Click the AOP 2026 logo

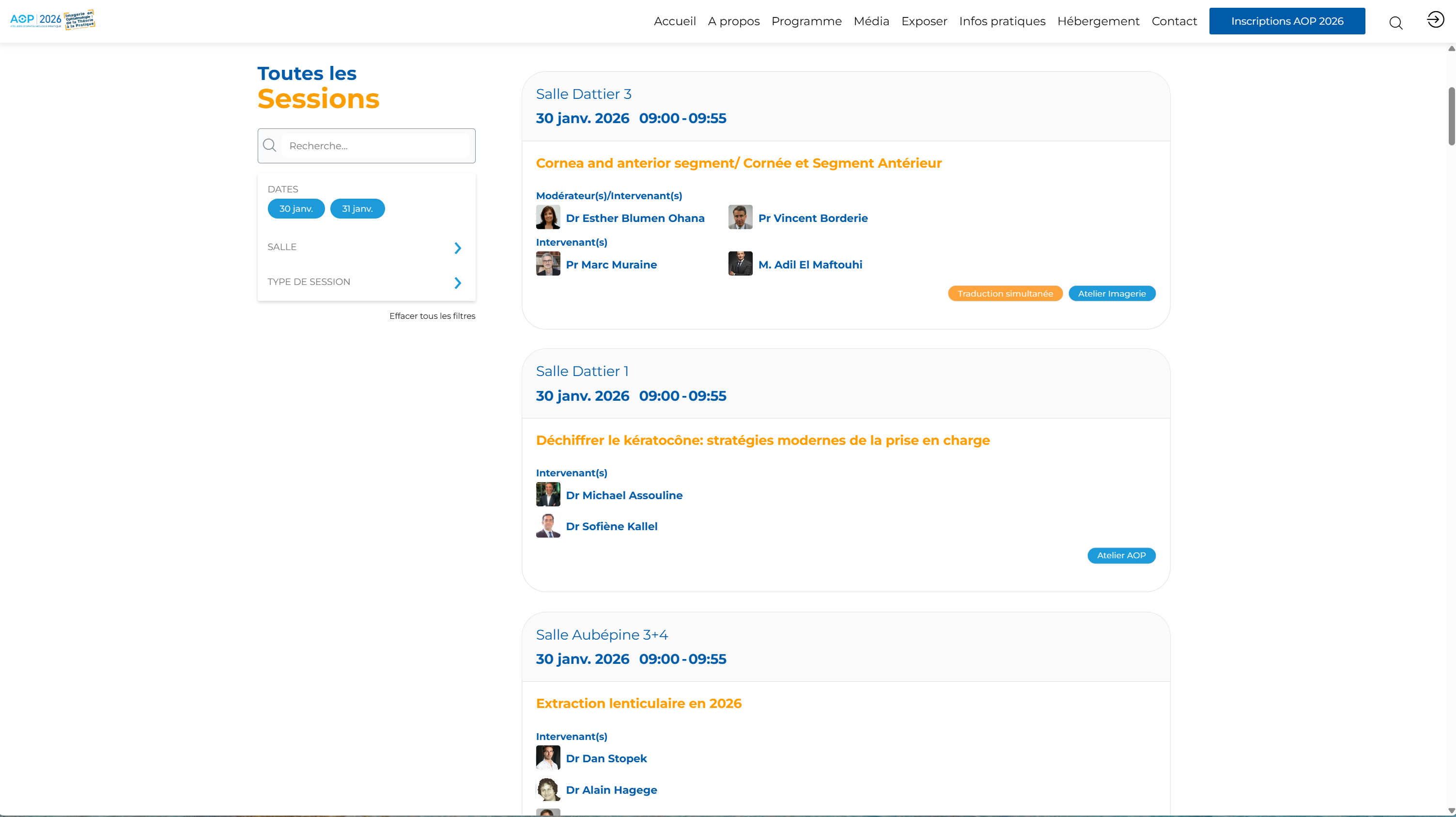pos(53,20)
